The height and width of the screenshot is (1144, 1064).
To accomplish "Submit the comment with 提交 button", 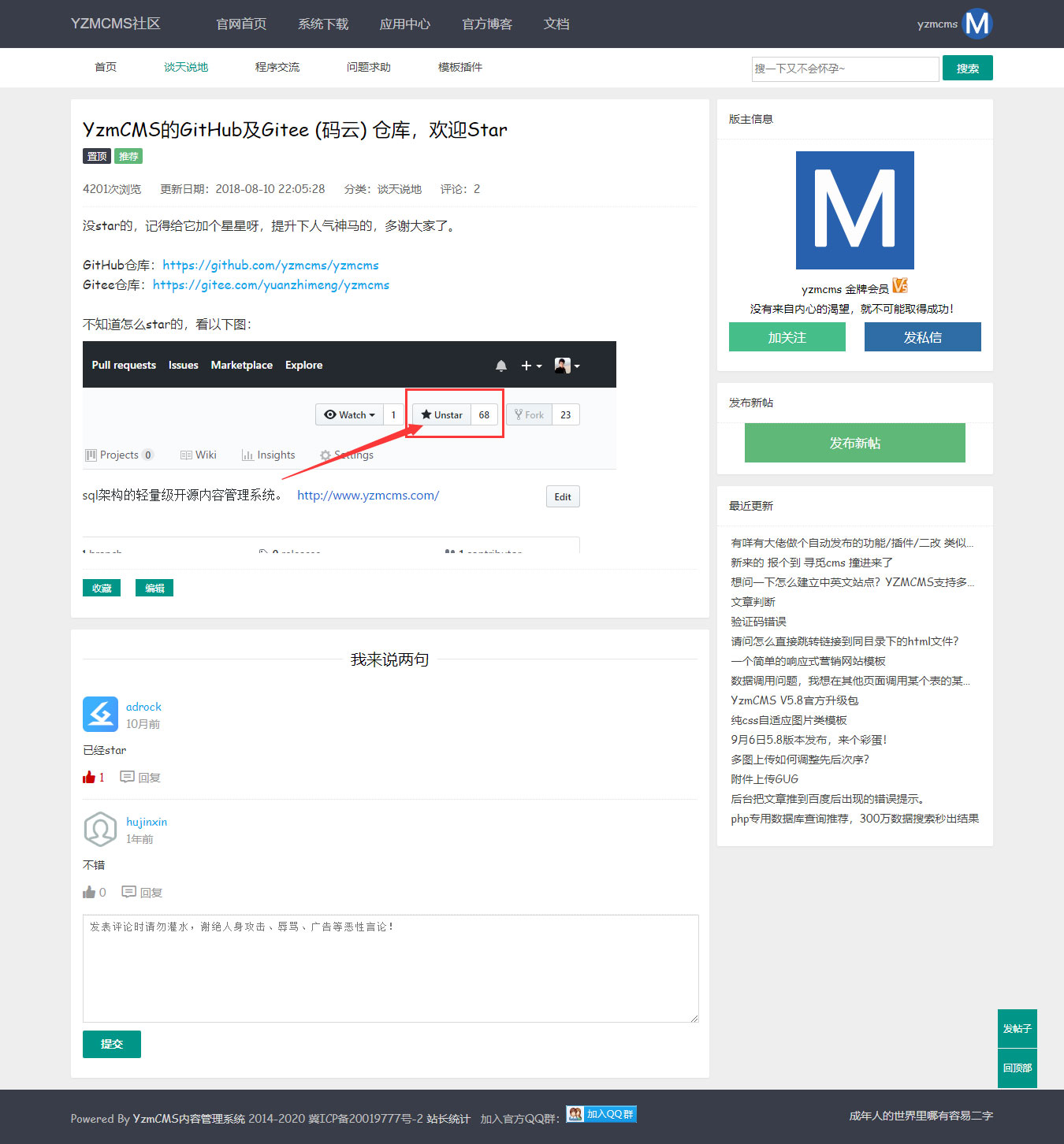I will pyautogui.click(x=112, y=1044).
